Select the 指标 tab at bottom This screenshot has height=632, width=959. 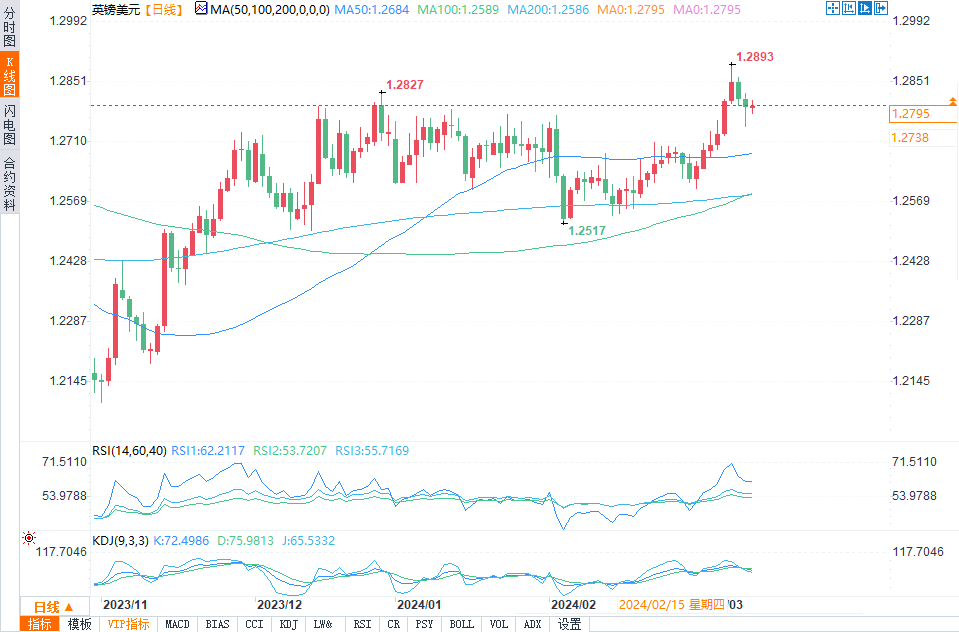[40, 624]
